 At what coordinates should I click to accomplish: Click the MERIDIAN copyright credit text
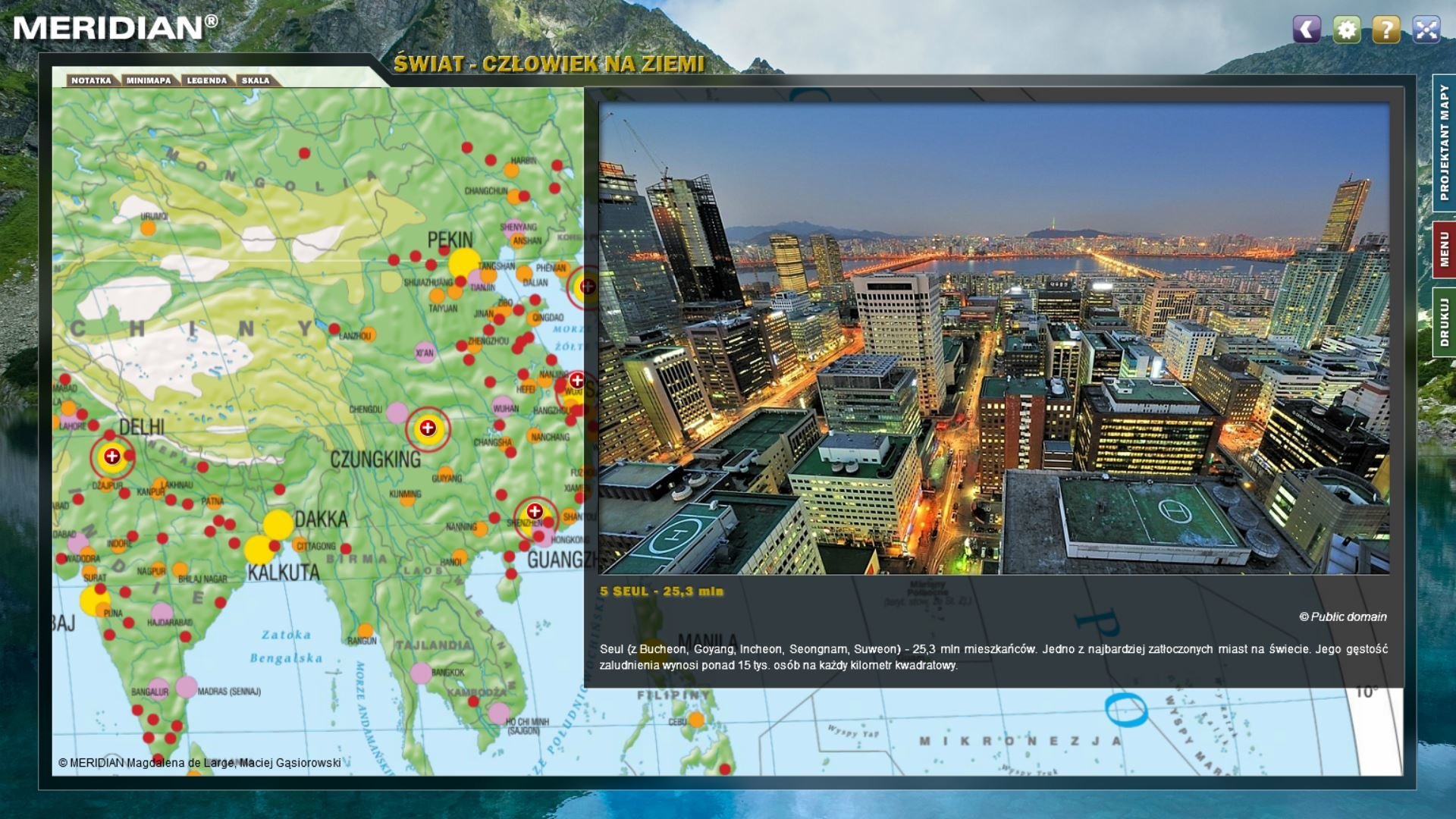[199, 763]
